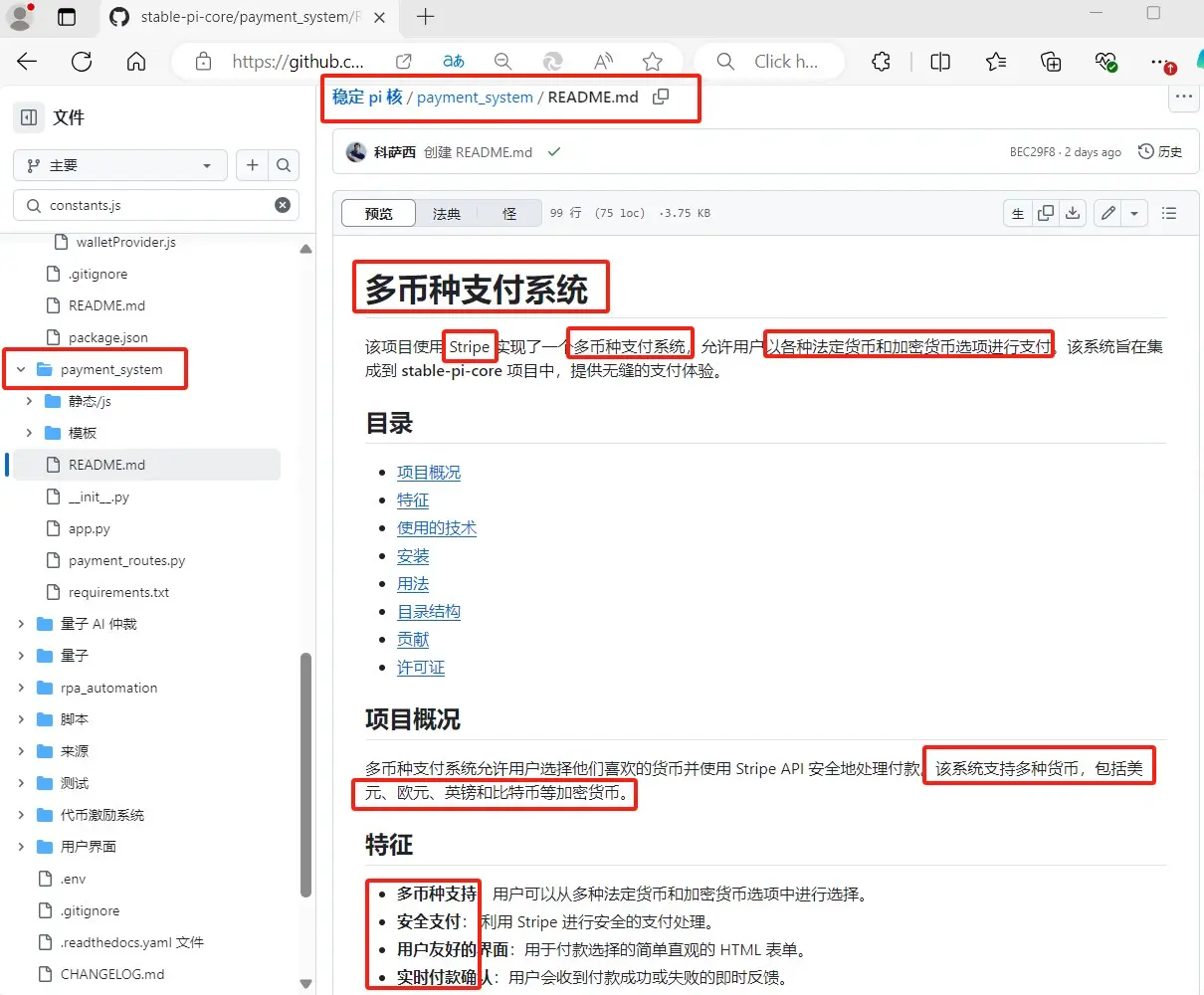Expand the 用户界面 folder
This screenshot has width=1204, height=995.
point(21,847)
